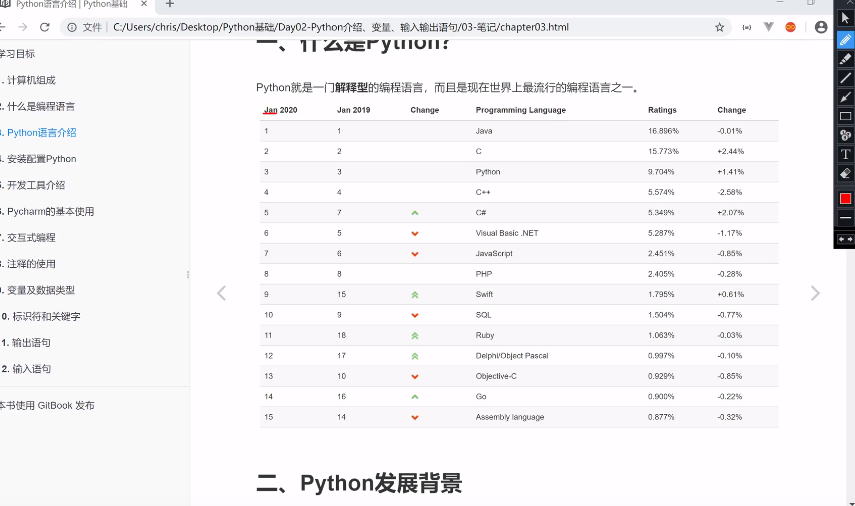Select the highlighter marker tool
The image size is (855, 506).
[845, 59]
